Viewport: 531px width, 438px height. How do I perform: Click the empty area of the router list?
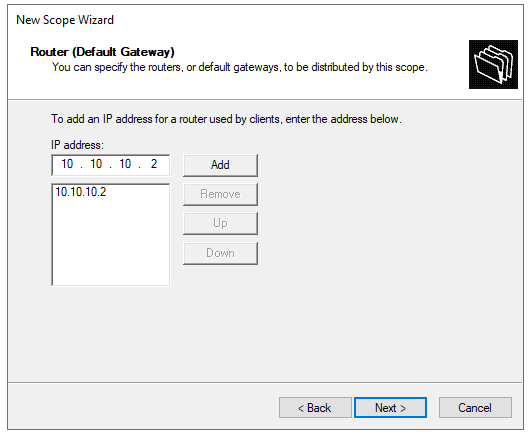coord(111,242)
